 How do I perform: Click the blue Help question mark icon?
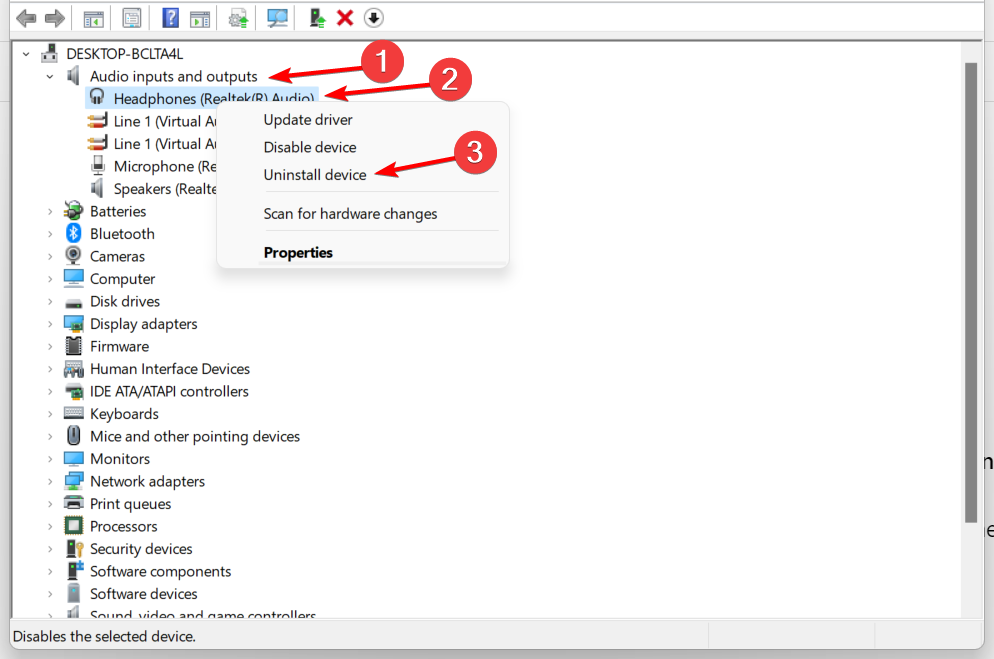pos(171,18)
